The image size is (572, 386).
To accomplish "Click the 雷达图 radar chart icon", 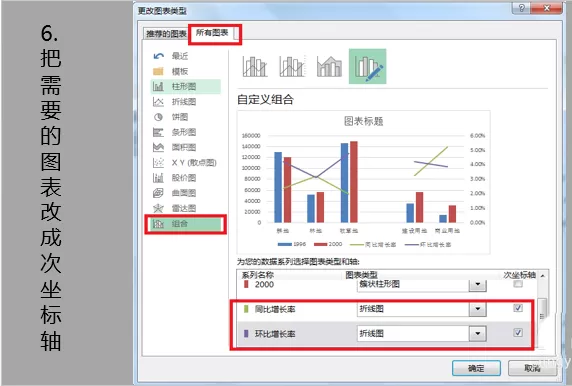I will pyautogui.click(x=158, y=208).
